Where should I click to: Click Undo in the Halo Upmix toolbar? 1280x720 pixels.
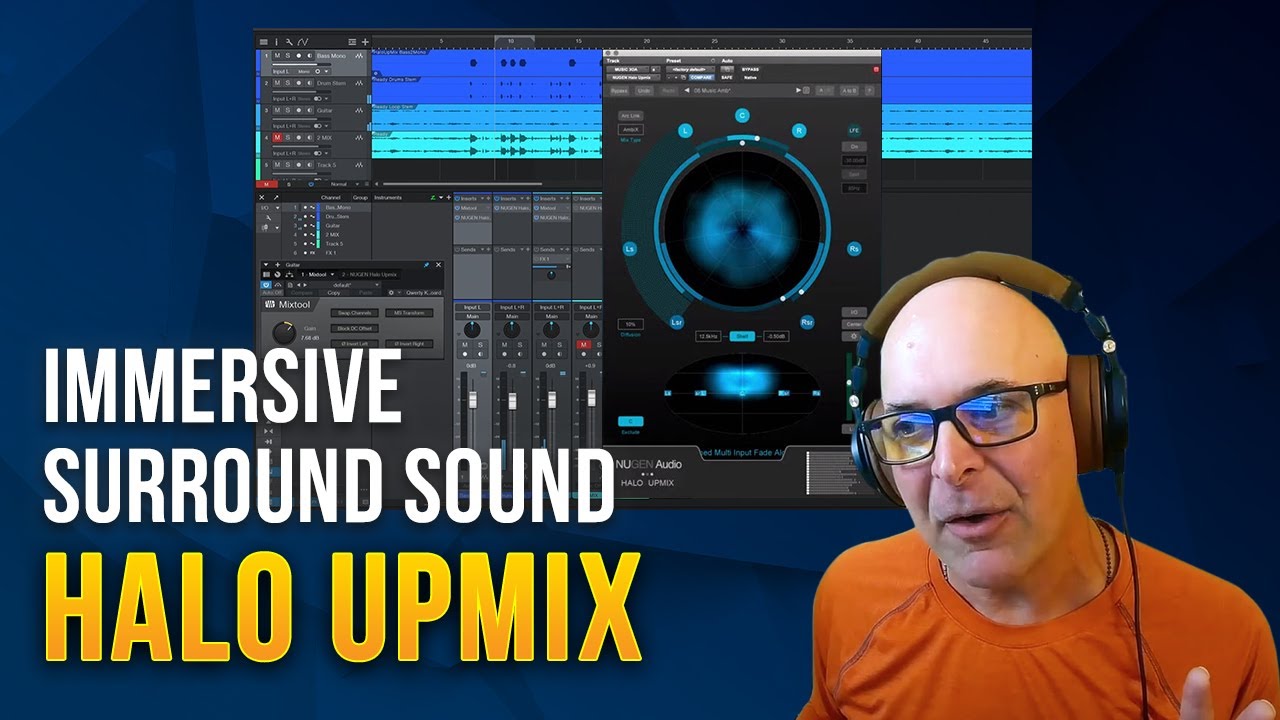pyautogui.click(x=644, y=91)
